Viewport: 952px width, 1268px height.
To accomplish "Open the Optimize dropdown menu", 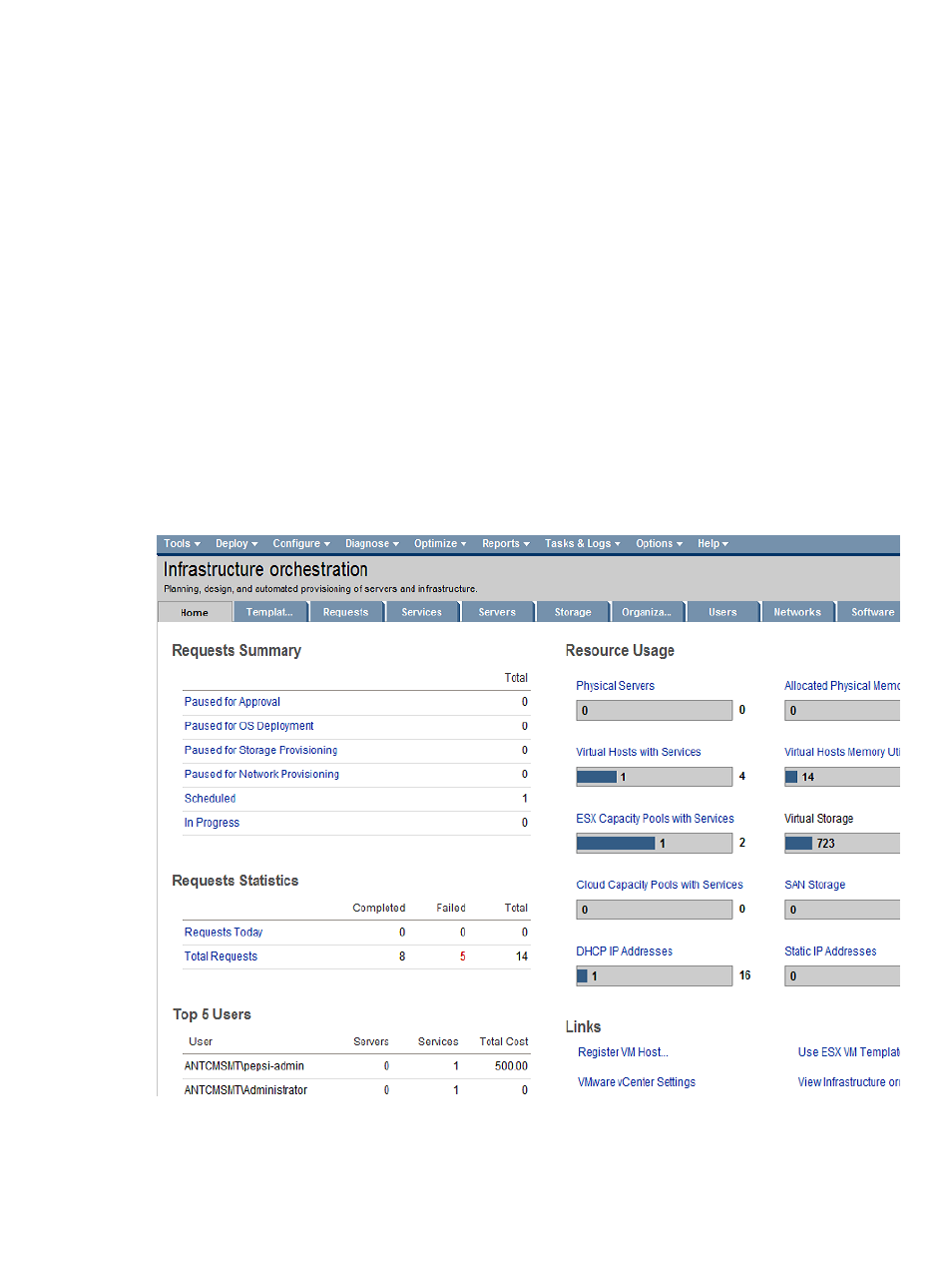I will (440, 544).
